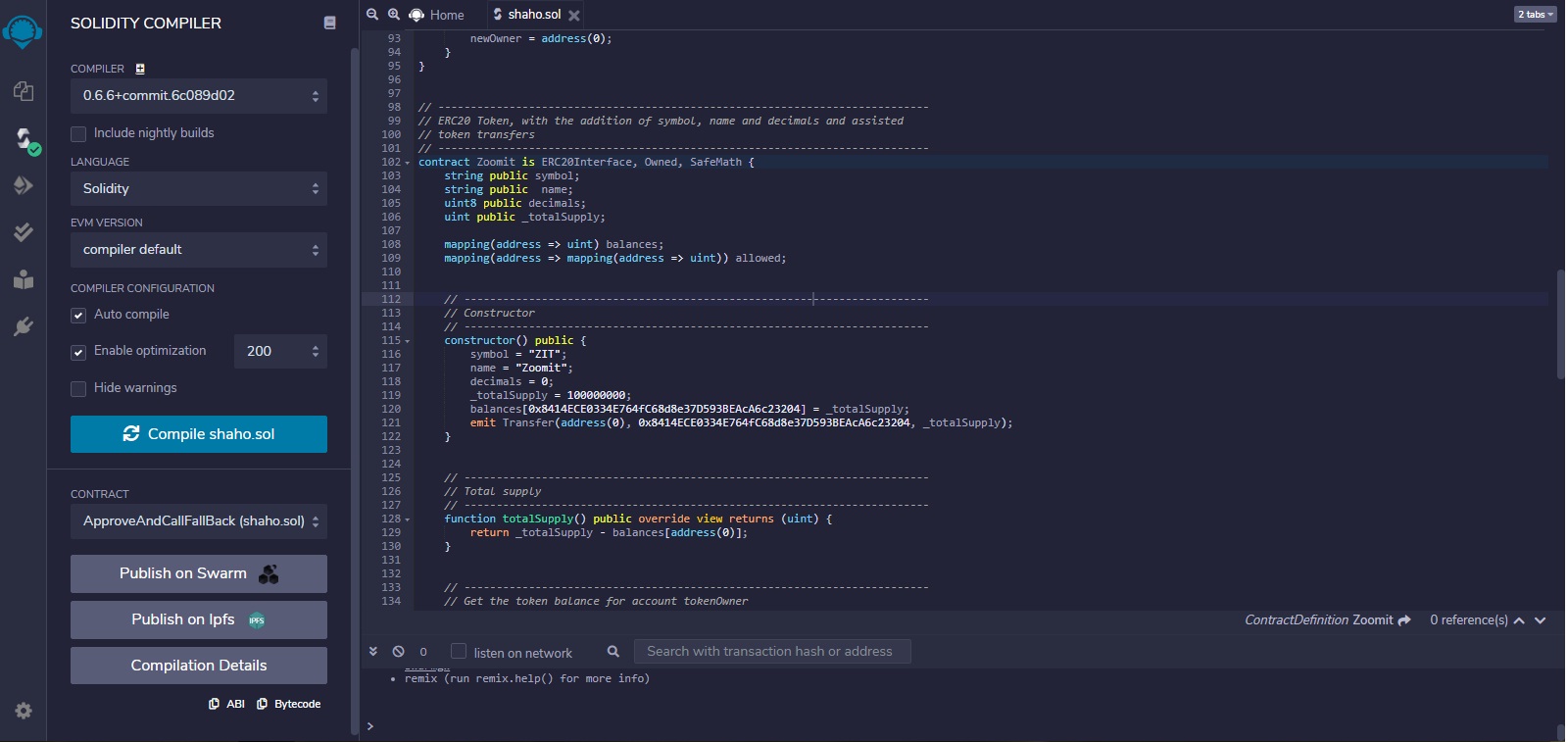Open the settings gear icon
Screen dimensions: 1568x742
pyautogui.click(x=24, y=711)
